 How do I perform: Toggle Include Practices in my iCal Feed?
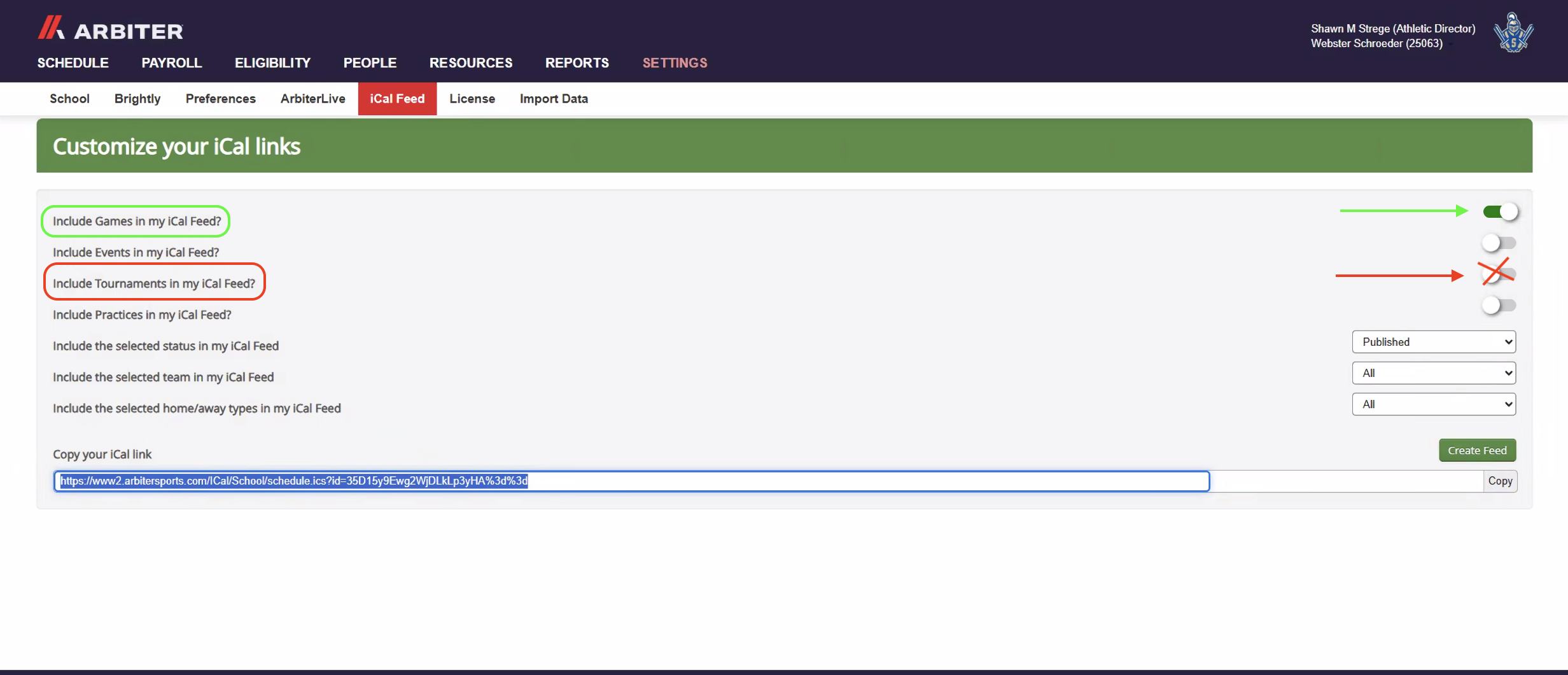[1499, 305]
